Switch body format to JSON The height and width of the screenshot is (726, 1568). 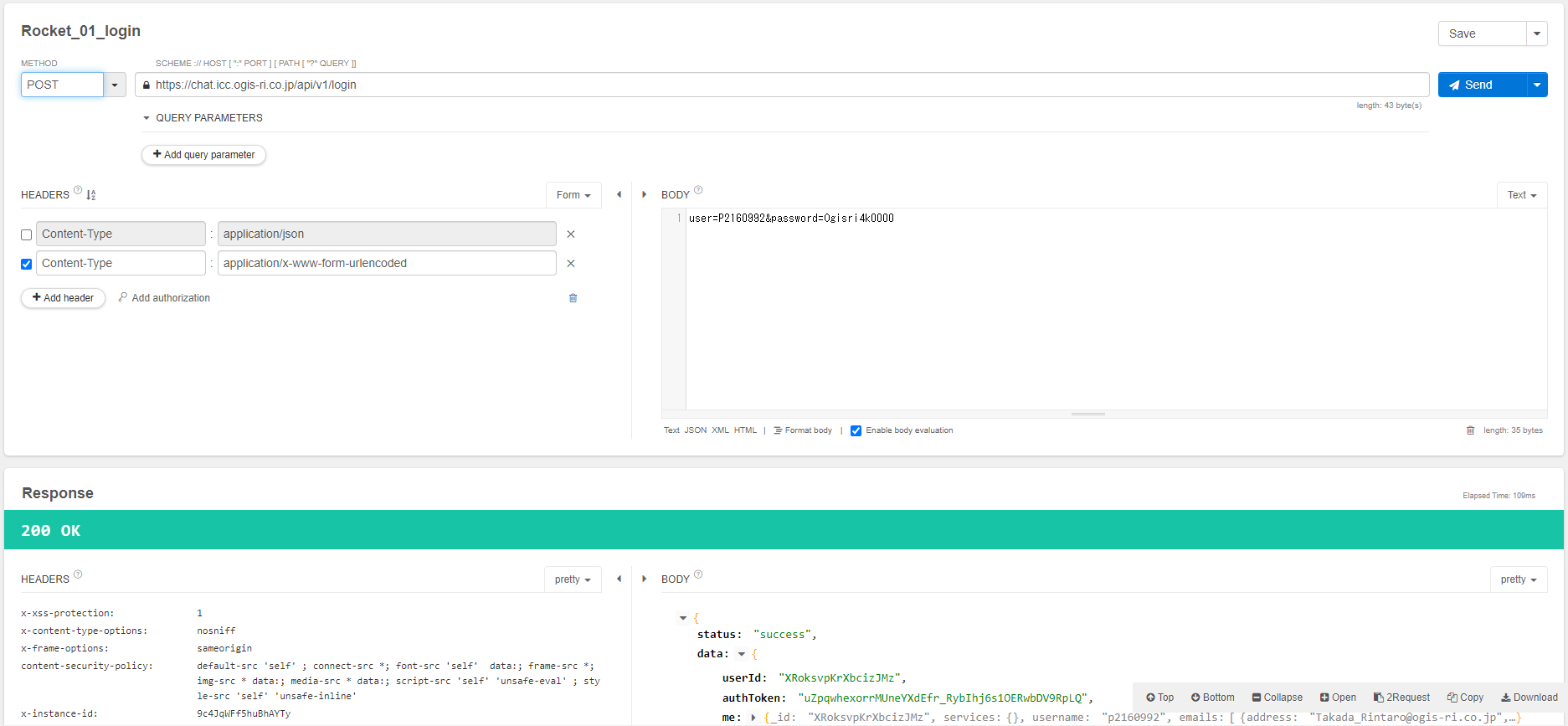pos(695,430)
